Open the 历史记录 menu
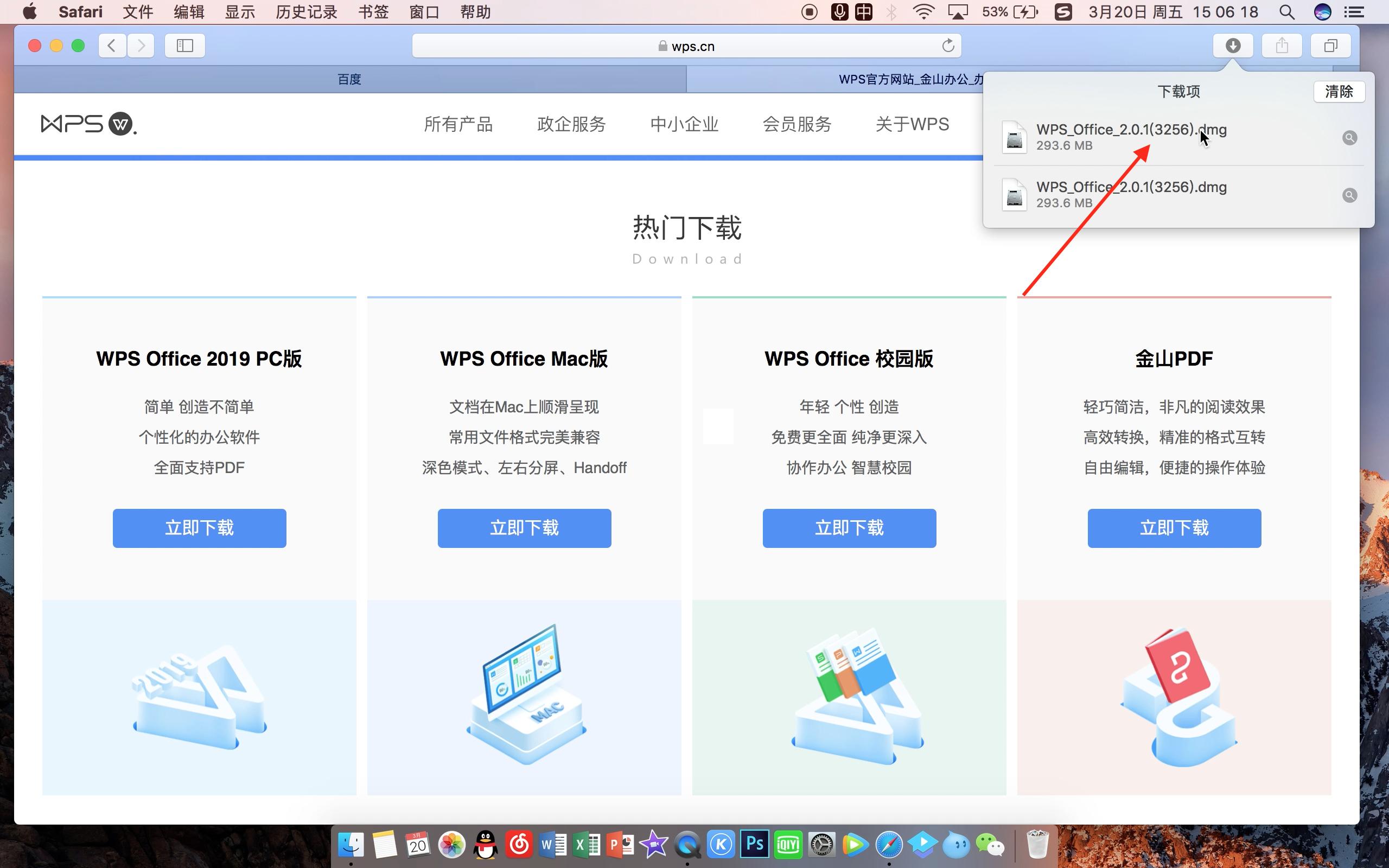The image size is (1389, 868). tap(306, 11)
